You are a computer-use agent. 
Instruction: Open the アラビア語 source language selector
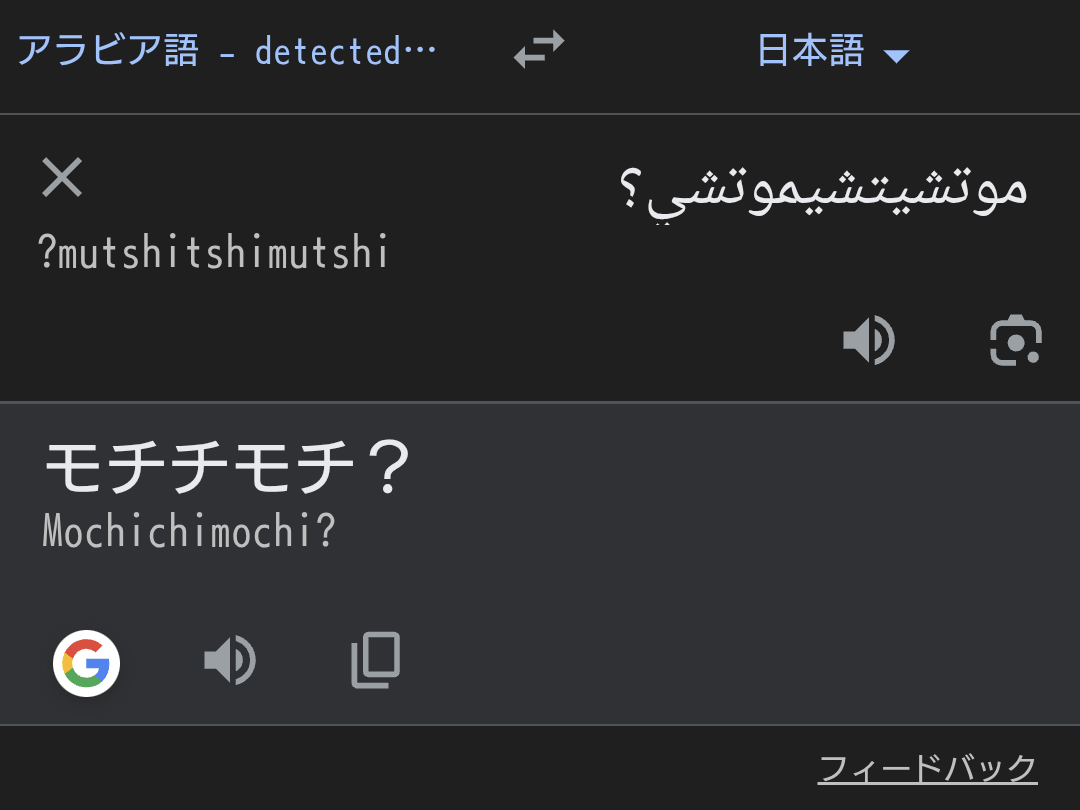click(x=108, y=50)
